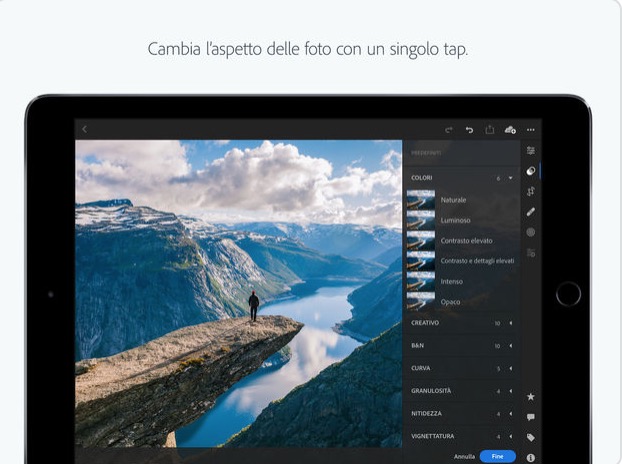Click the Contrasto elevato preset thumbnail
The height and width of the screenshot is (464, 622).
tap(420, 241)
